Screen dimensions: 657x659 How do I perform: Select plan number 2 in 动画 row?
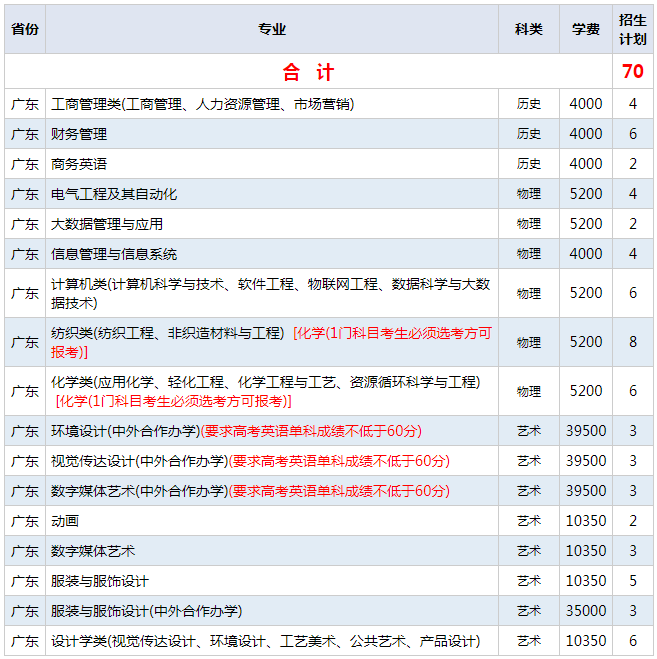tap(633, 521)
